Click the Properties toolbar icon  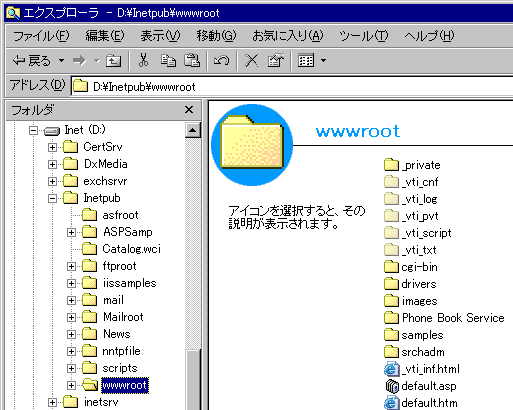click(276, 60)
